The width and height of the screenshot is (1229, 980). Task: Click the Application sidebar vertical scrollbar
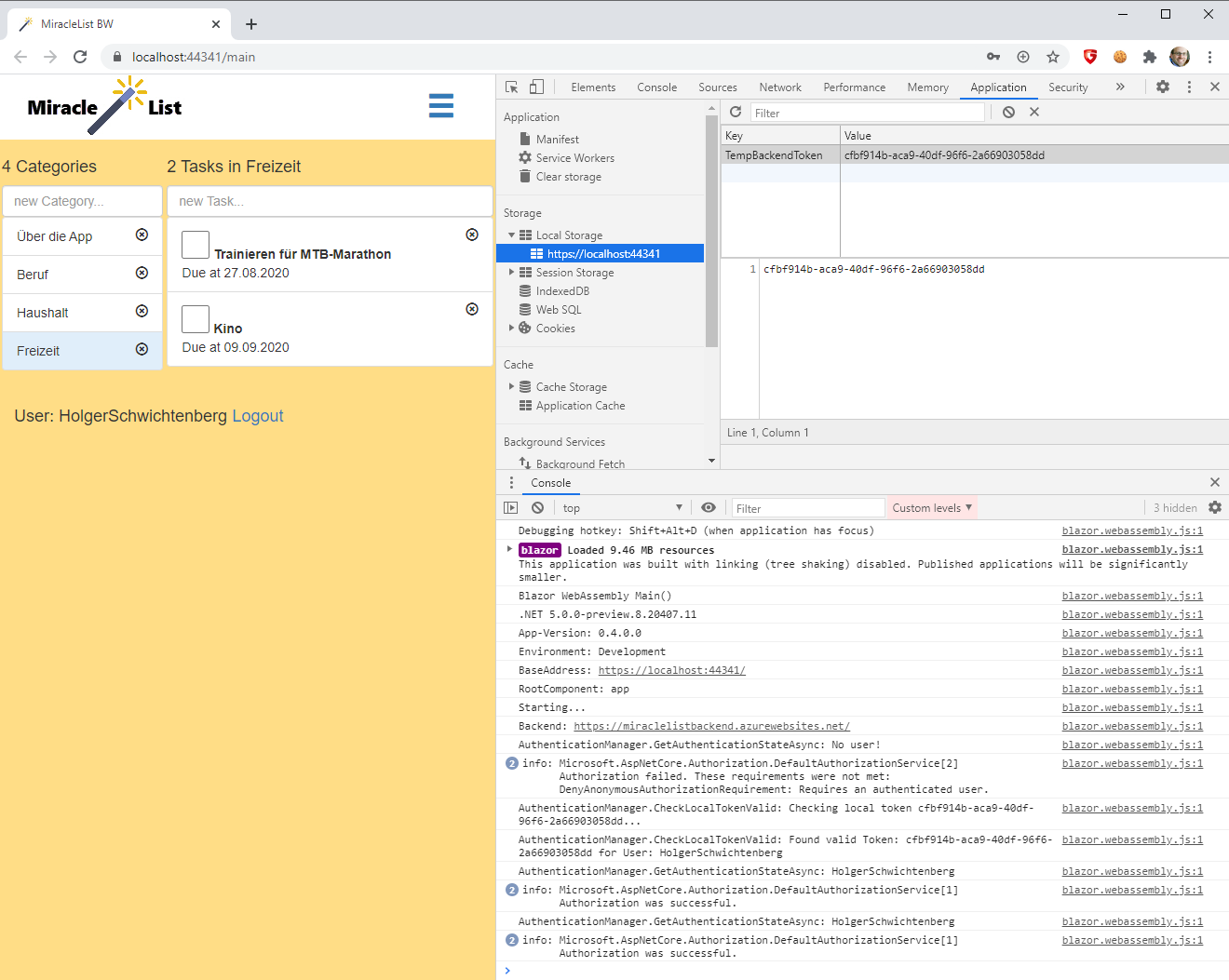711,233
